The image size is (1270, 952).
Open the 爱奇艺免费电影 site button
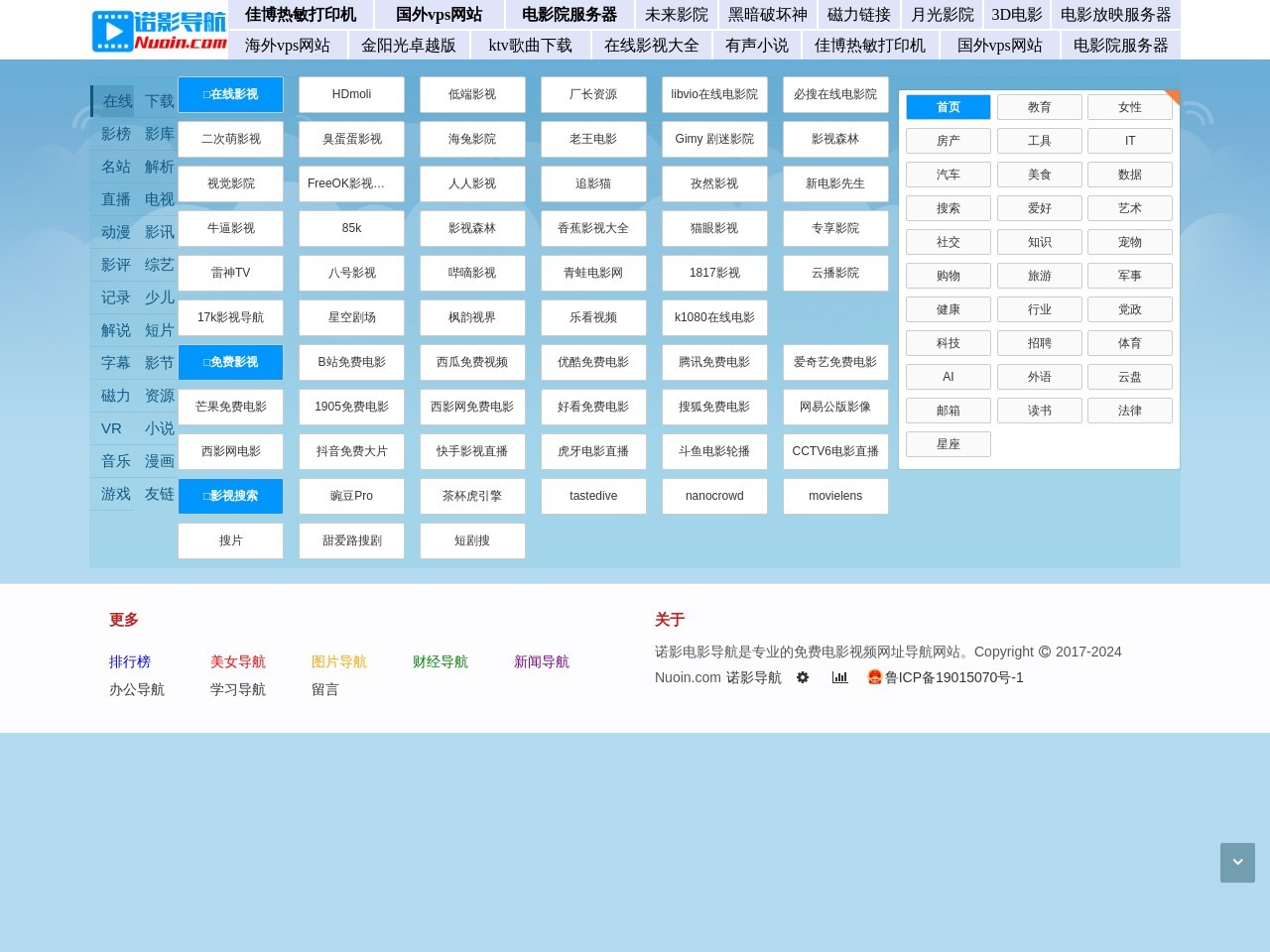coord(835,362)
